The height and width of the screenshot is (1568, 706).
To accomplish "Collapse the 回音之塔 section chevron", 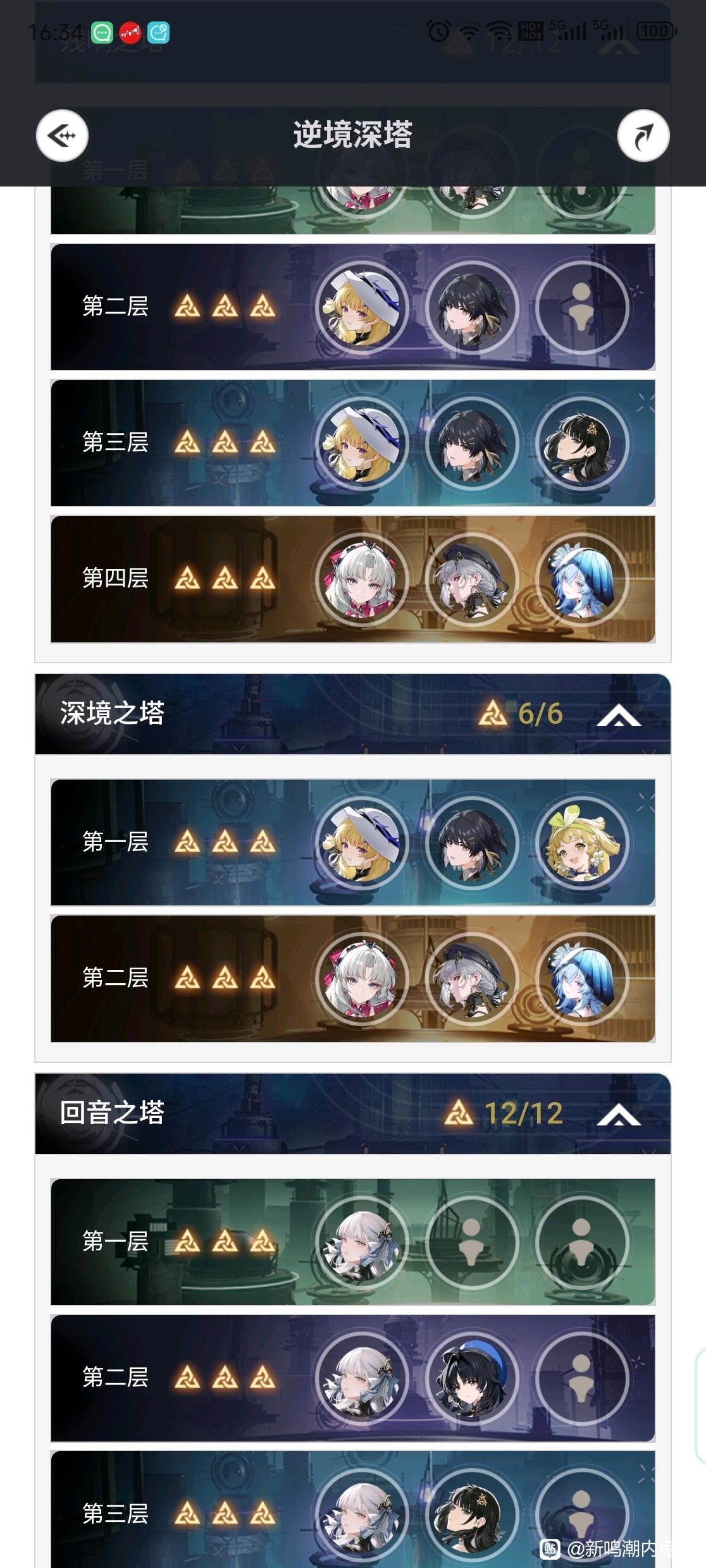I will point(619,1115).
